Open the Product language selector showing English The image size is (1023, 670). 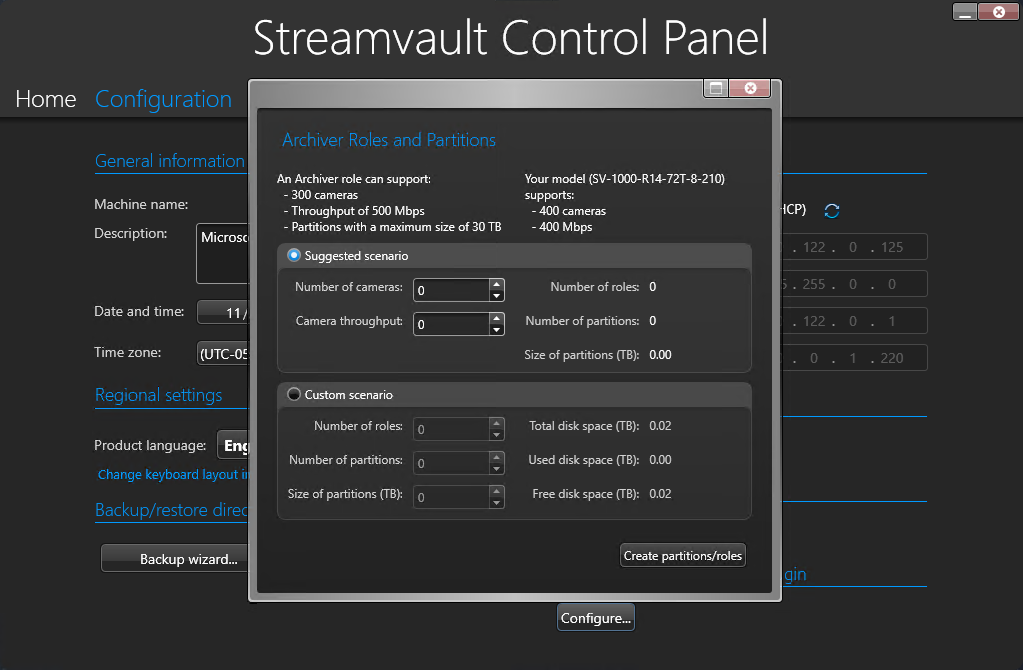tap(234, 445)
